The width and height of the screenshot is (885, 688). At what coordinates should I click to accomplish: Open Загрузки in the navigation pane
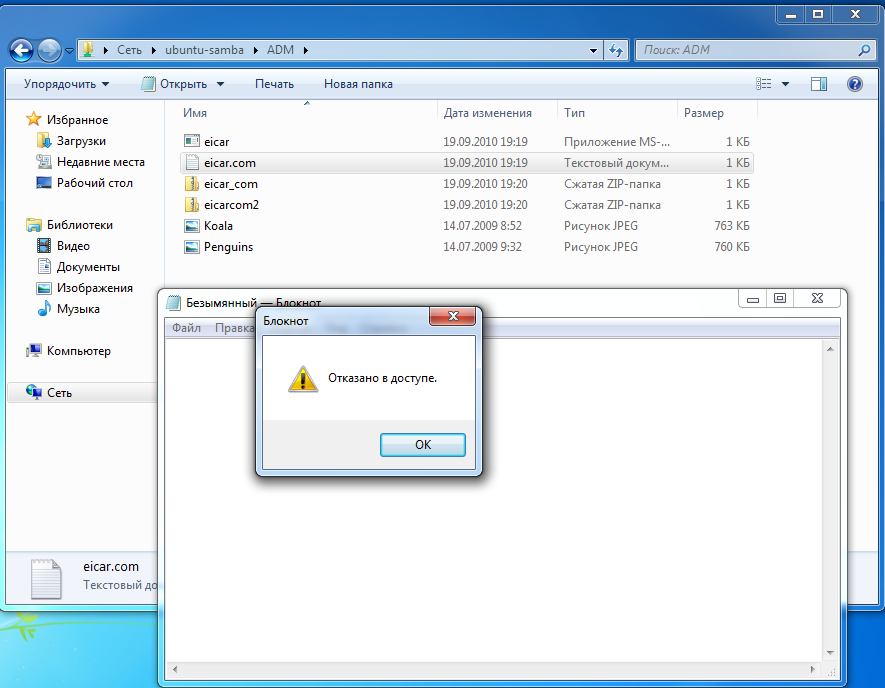pyautogui.click(x=81, y=141)
